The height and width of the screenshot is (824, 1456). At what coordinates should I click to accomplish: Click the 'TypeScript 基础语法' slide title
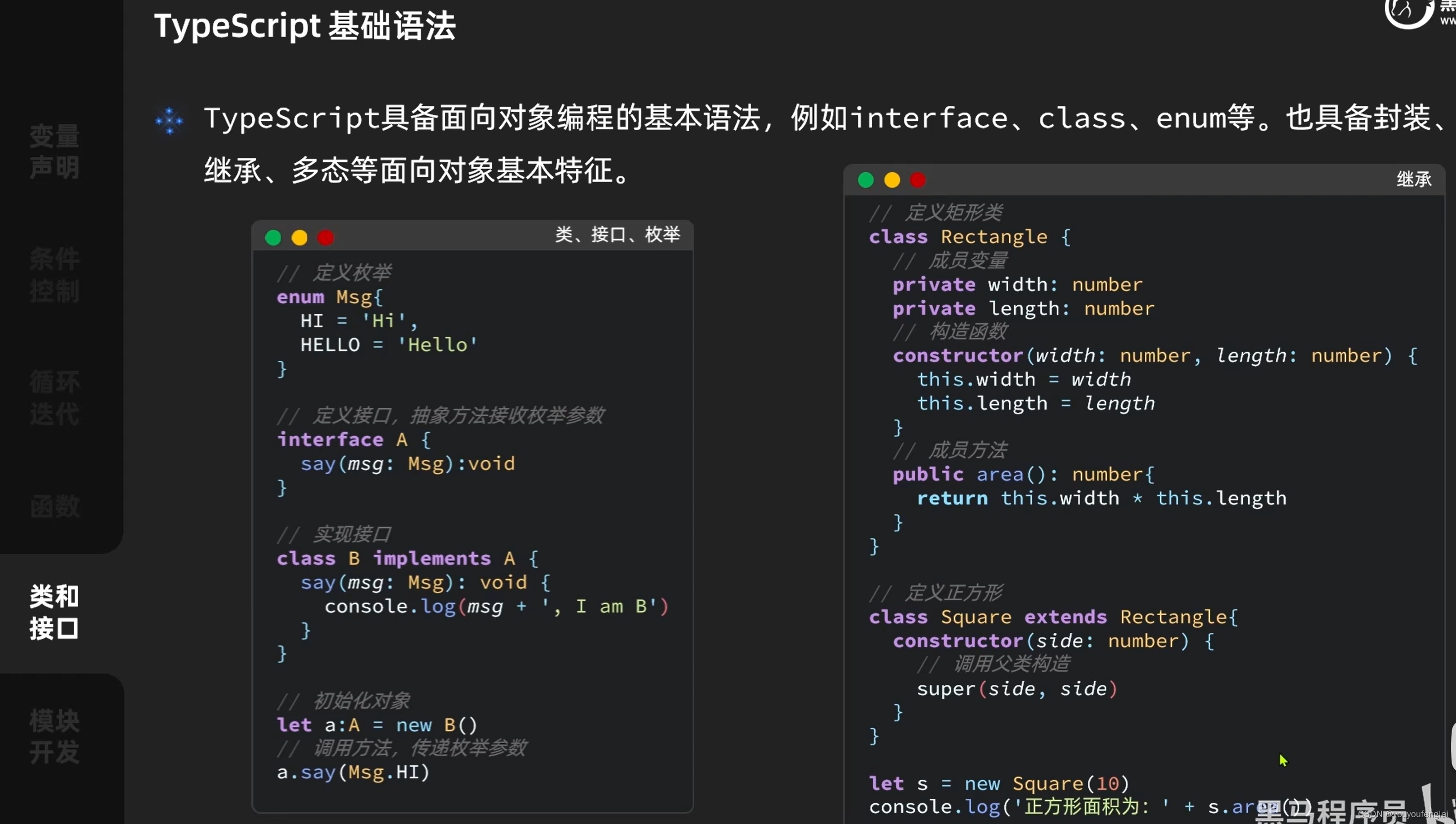[305, 26]
